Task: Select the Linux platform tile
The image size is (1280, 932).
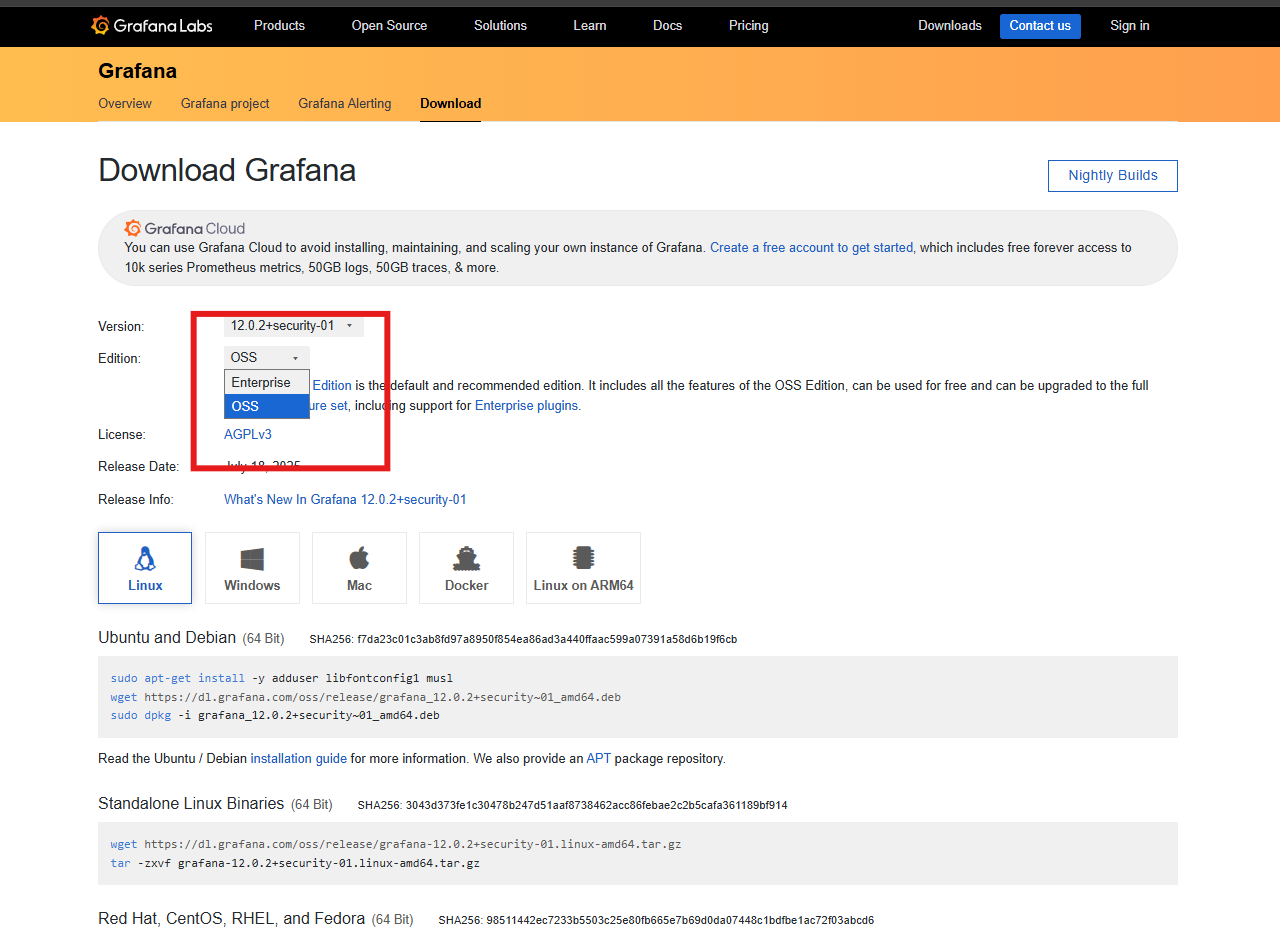Action: click(145, 568)
